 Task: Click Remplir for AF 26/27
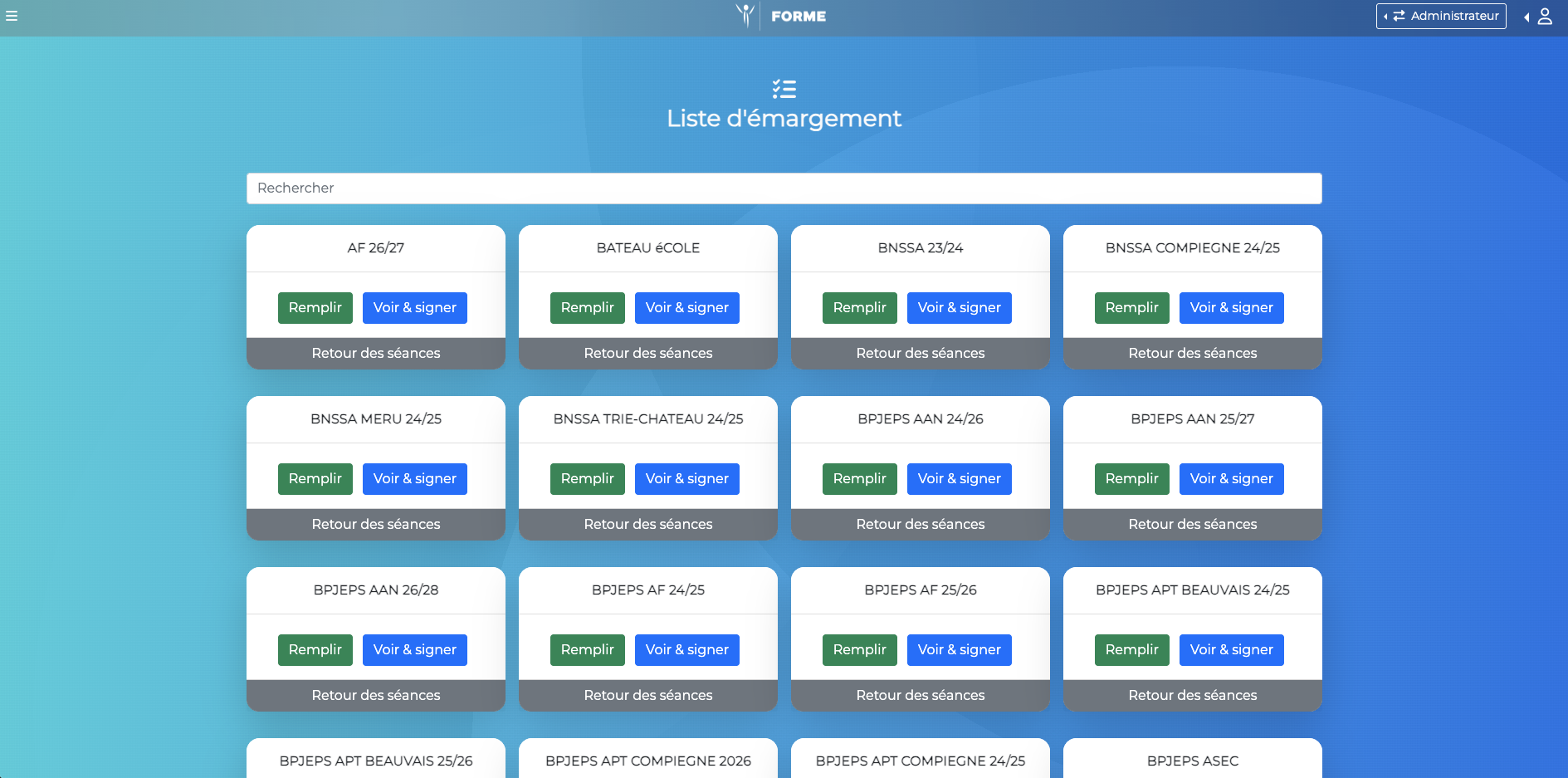[315, 308]
